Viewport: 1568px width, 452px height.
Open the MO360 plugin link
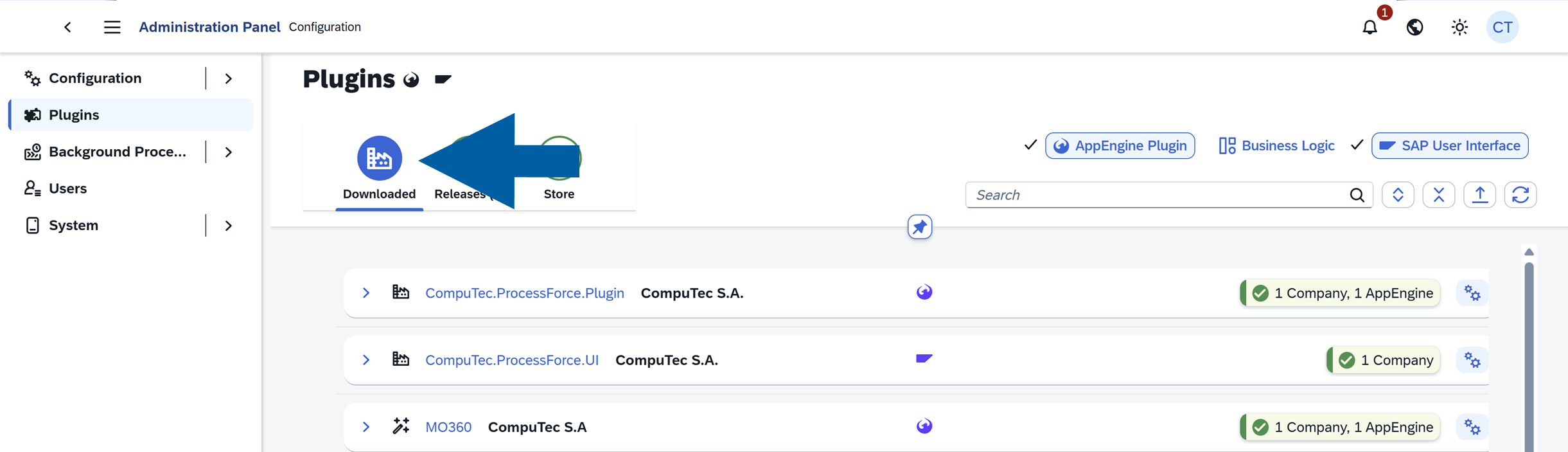(x=448, y=427)
